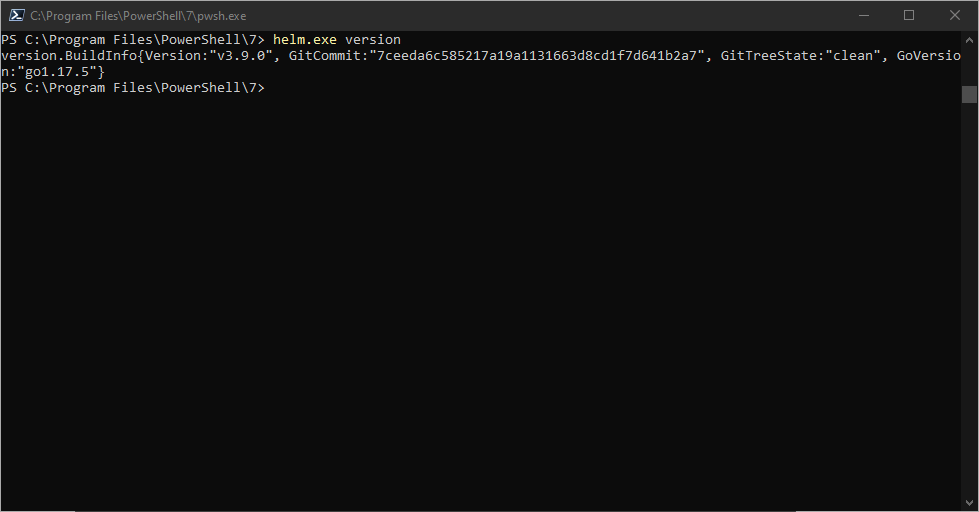Viewport: 979px width, 512px height.
Task: Click the scrollbar track above the thumb
Action: point(969,66)
